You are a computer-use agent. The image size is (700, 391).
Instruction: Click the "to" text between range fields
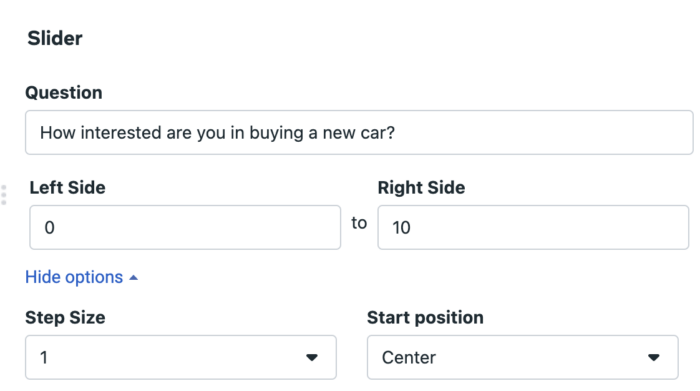pos(359,223)
